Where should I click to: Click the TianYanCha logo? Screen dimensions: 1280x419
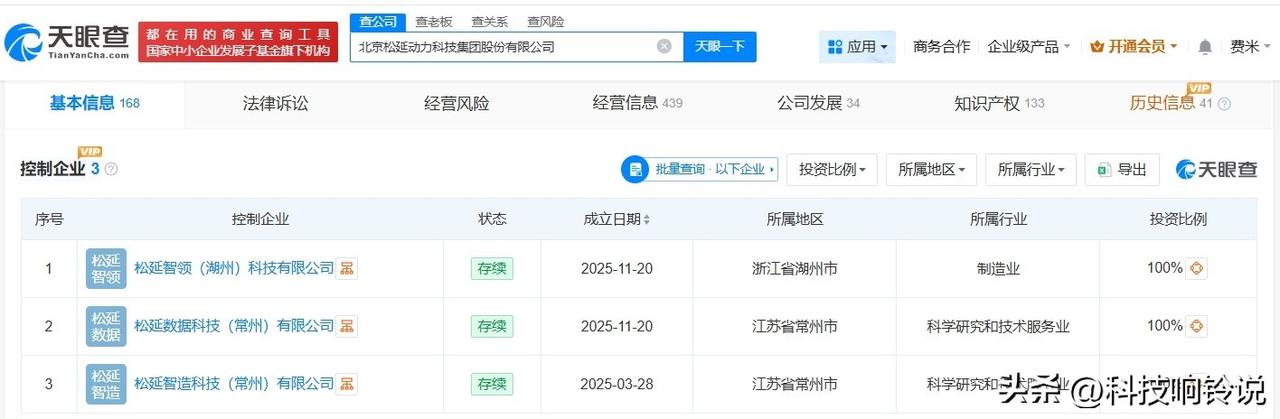coord(67,42)
